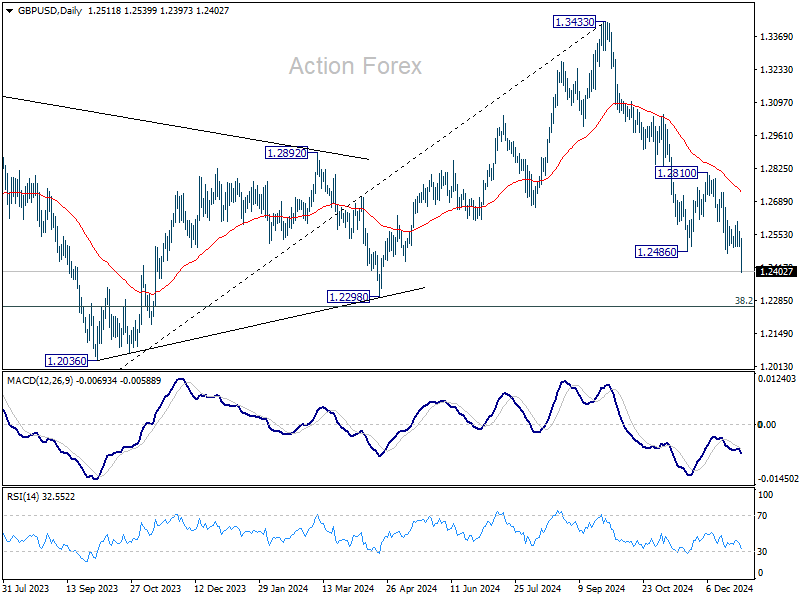Click the 26 Apr 2024 date label
The width and height of the screenshot is (800, 600).
click(412, 588)
